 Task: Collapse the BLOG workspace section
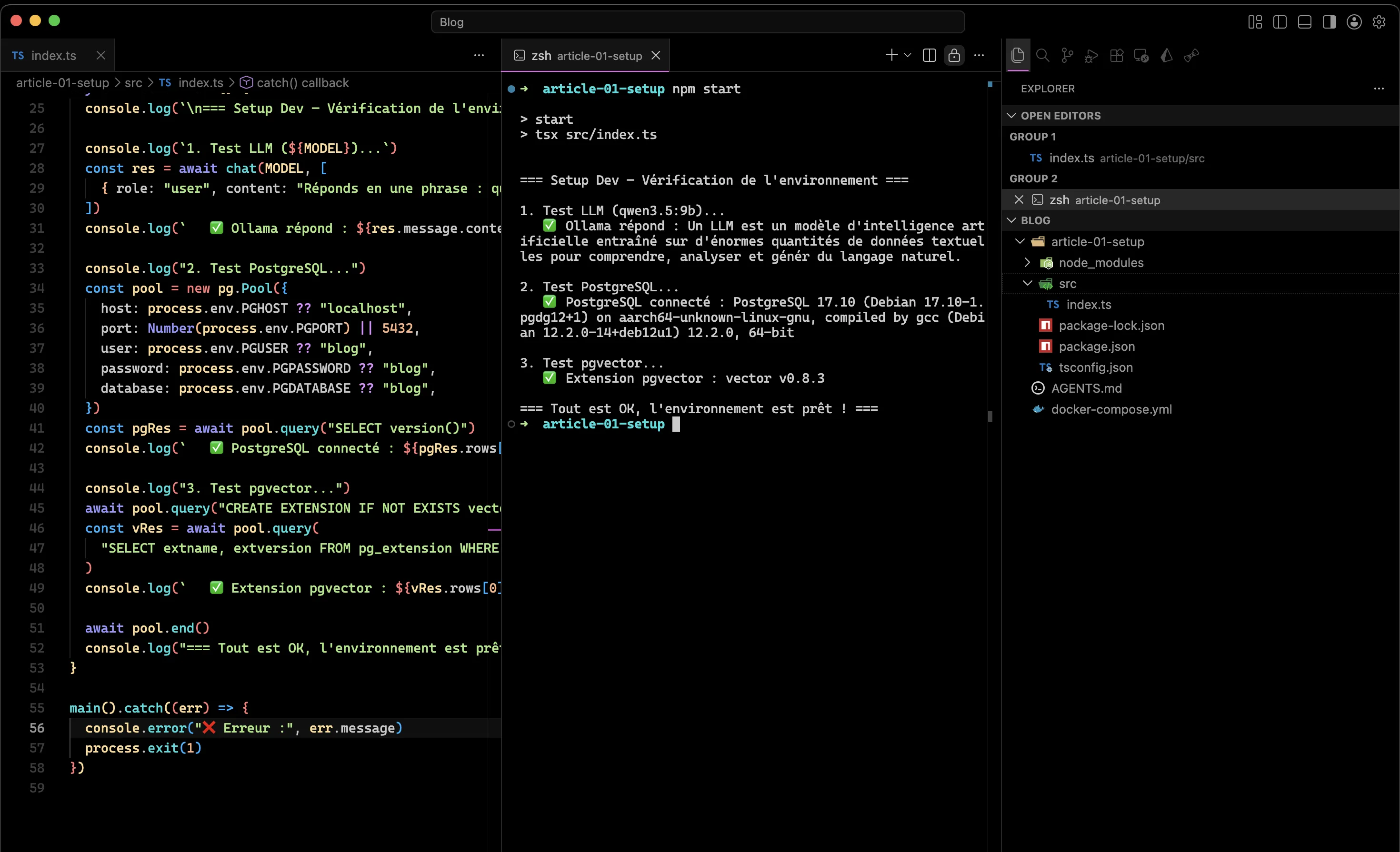coord(1011,220)
